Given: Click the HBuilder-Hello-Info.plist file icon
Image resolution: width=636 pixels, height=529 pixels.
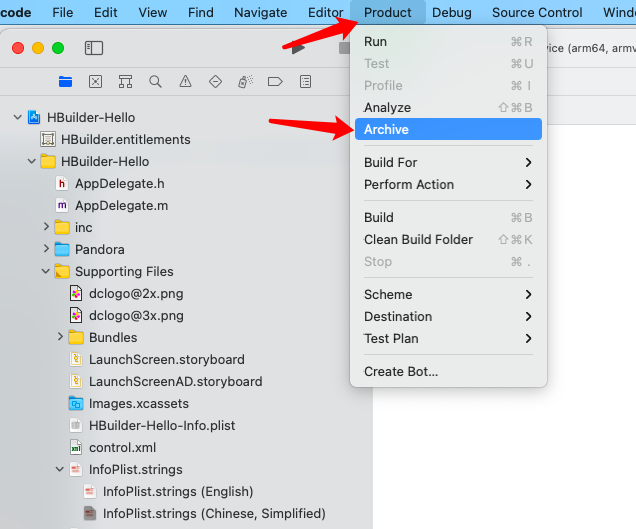Looking at the screenshot, I should [76, 425].
